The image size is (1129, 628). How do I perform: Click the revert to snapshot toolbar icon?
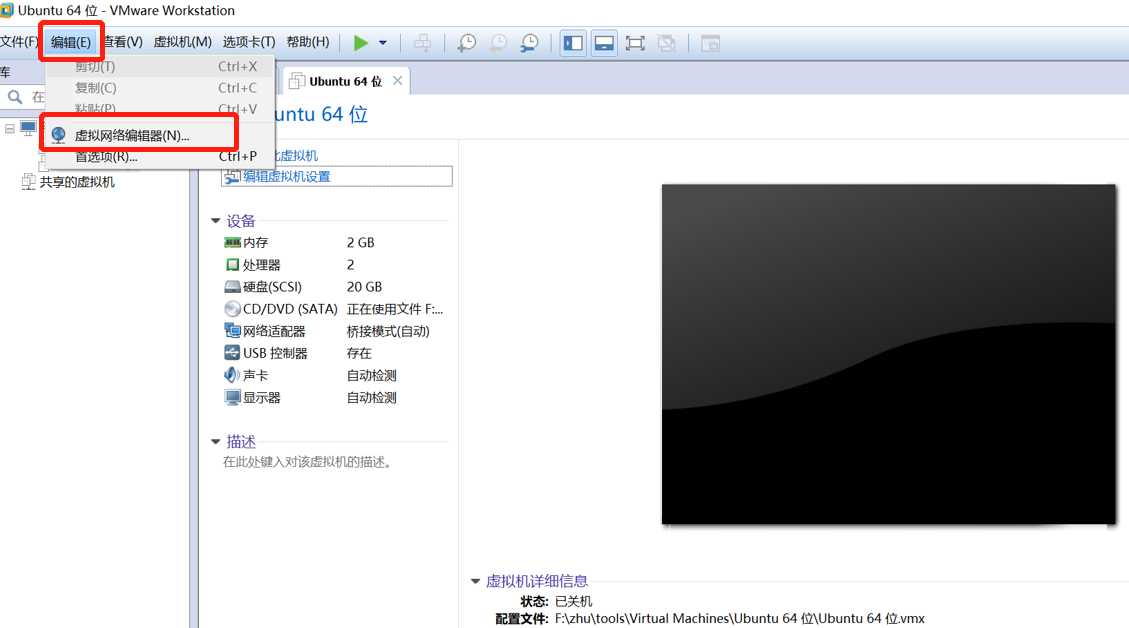tap(498, 43)
